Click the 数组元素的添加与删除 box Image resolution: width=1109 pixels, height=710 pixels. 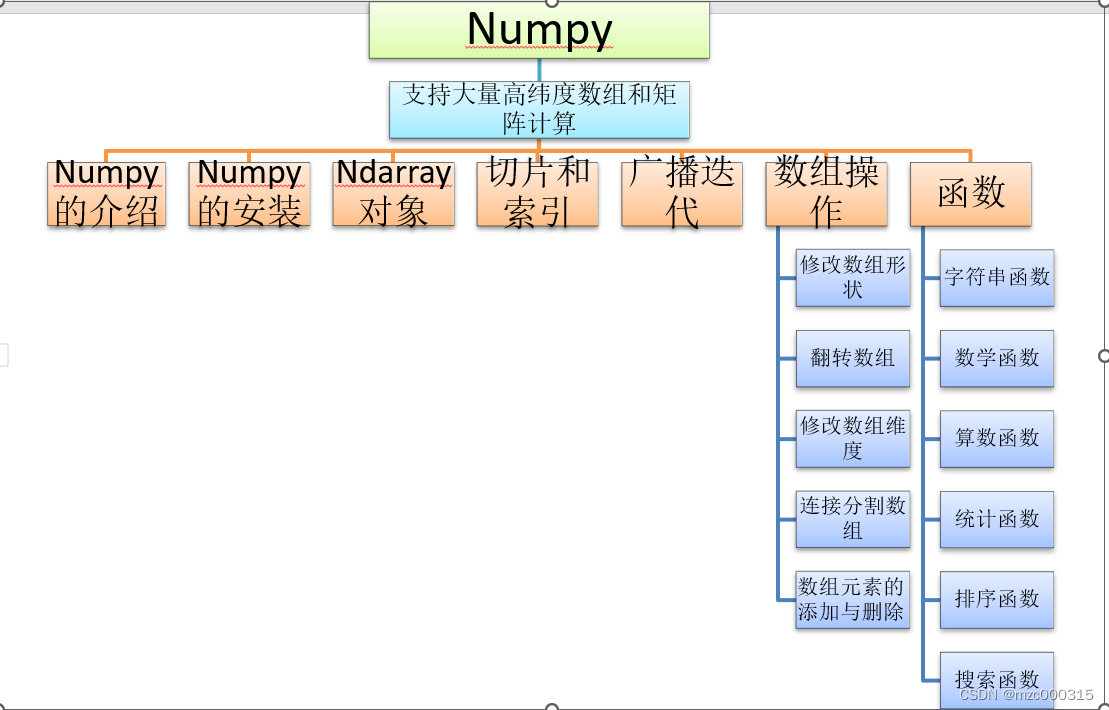click(853, 599)
